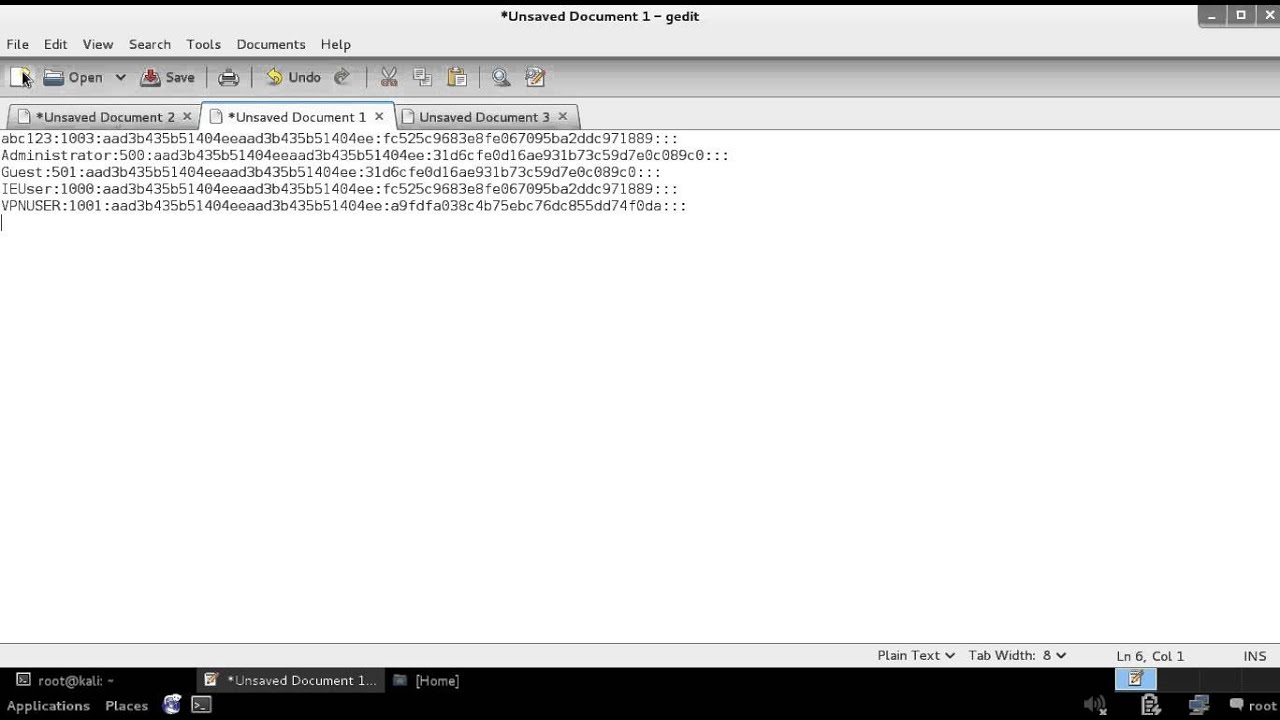This screenshot has height=720, width=1280.
Task: Close the Unsaved Document 2 tab
Action: [x=186, y=116]
